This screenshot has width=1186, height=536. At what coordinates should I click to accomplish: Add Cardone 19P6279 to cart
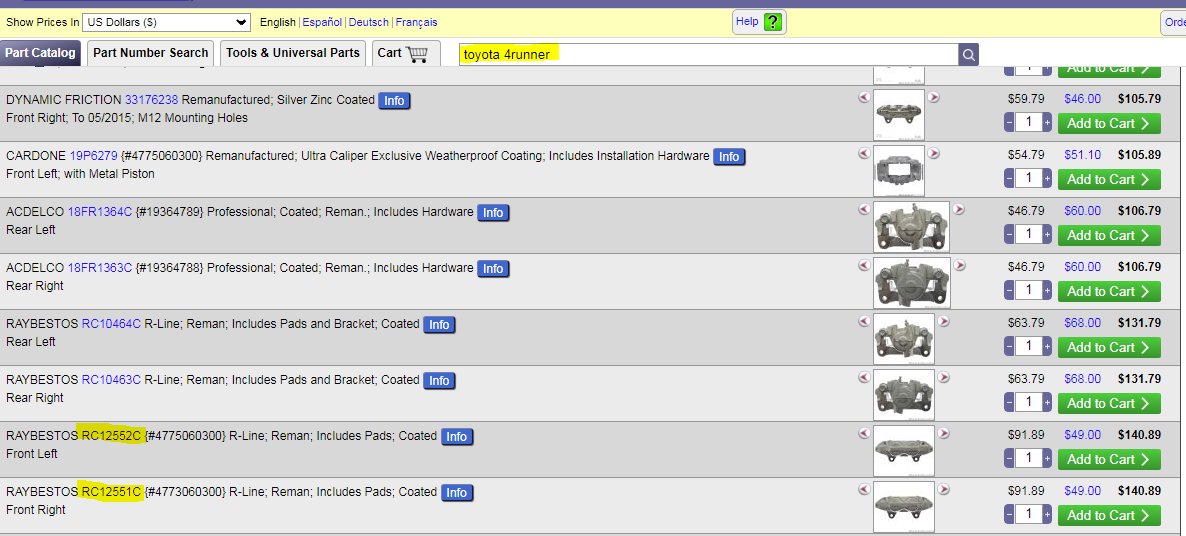tap(1109, 179)
